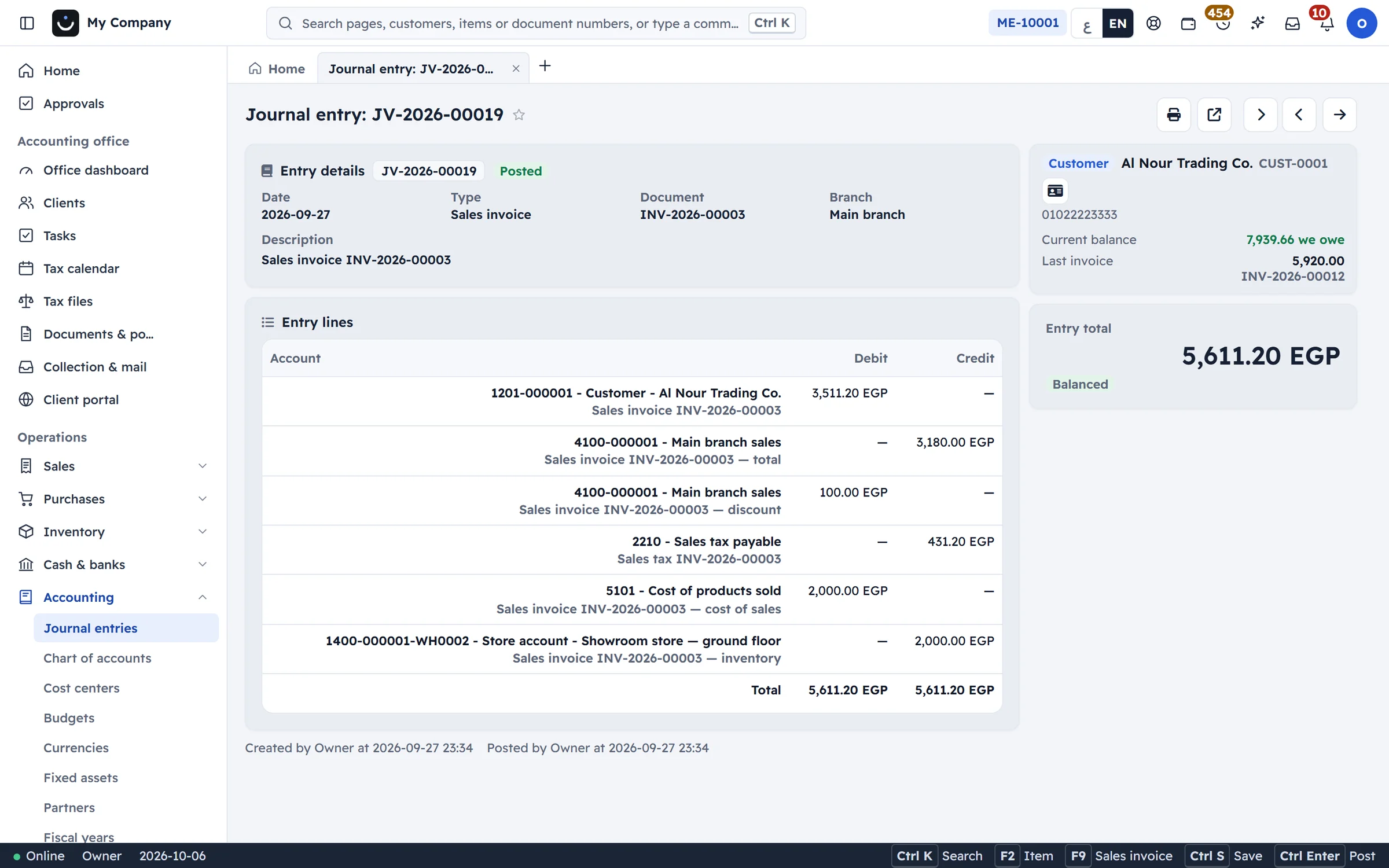Expand the Cash & banks menu
The image size is (1389, 868).
113,564
